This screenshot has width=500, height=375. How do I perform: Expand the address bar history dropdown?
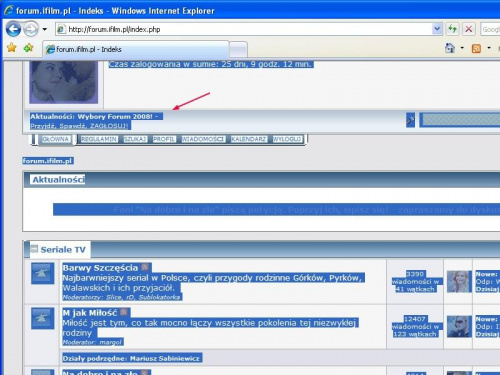tap(437, 29)
